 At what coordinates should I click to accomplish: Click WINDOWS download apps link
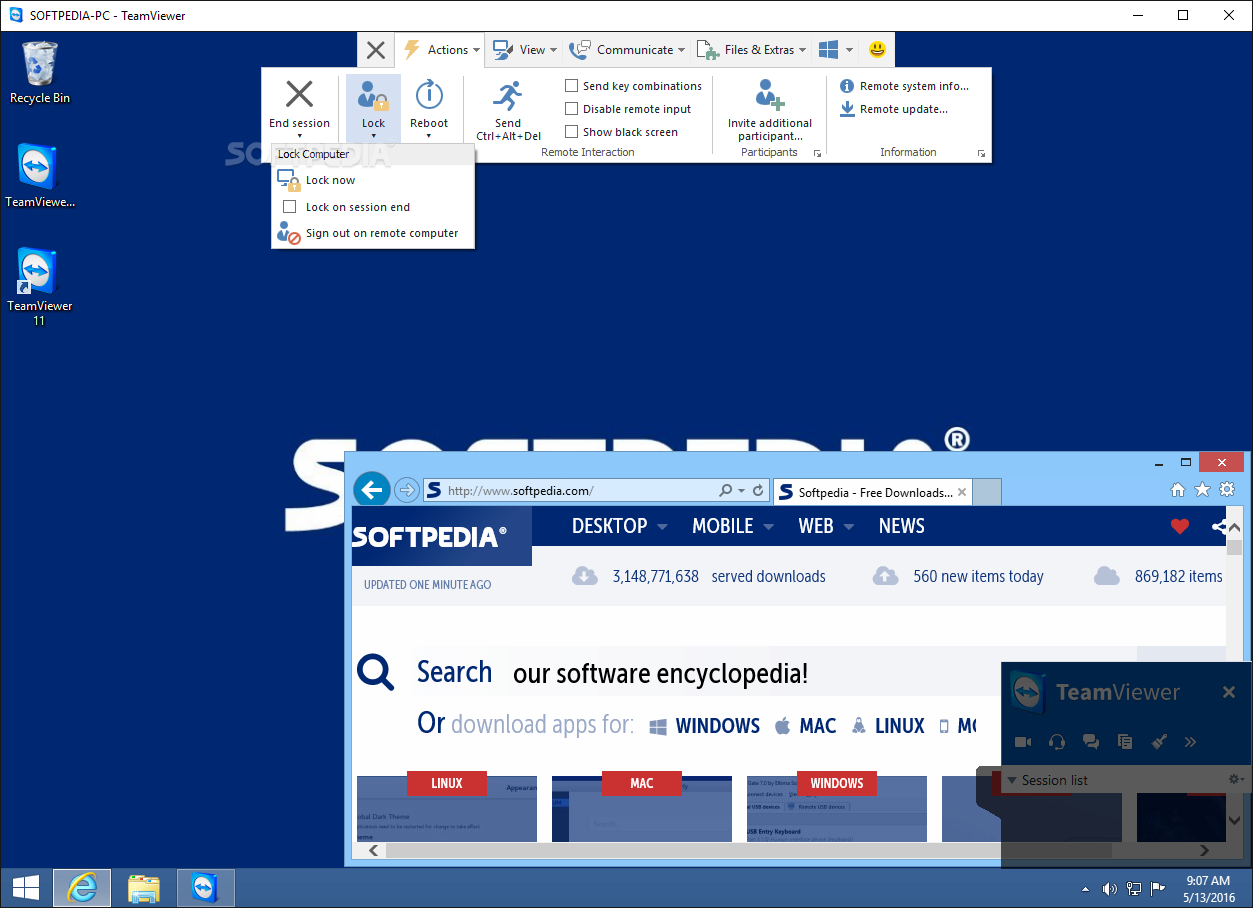pyautogui.click(x=705, y=726)
